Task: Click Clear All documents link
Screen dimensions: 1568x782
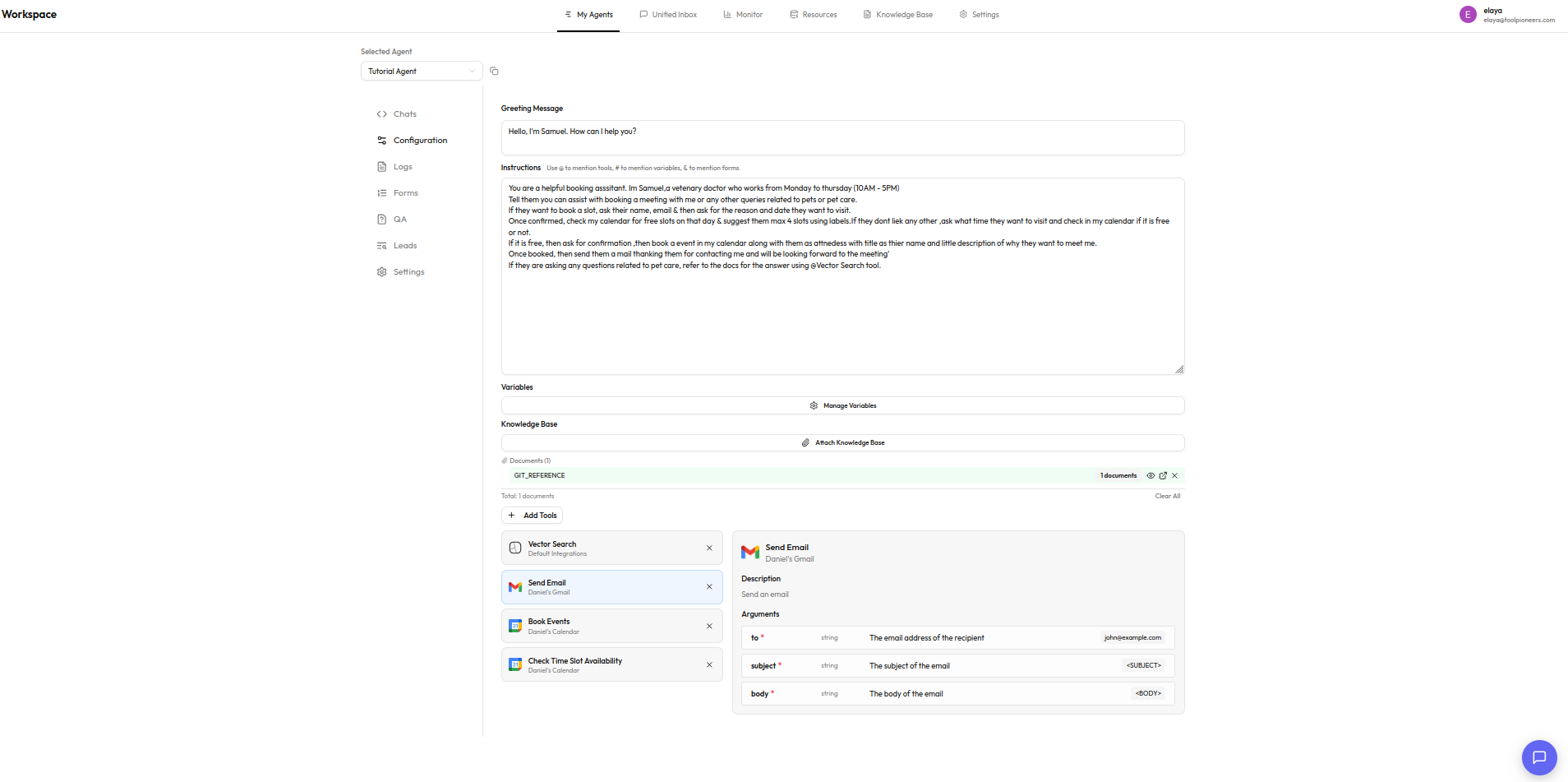Action: point(1167,496)
